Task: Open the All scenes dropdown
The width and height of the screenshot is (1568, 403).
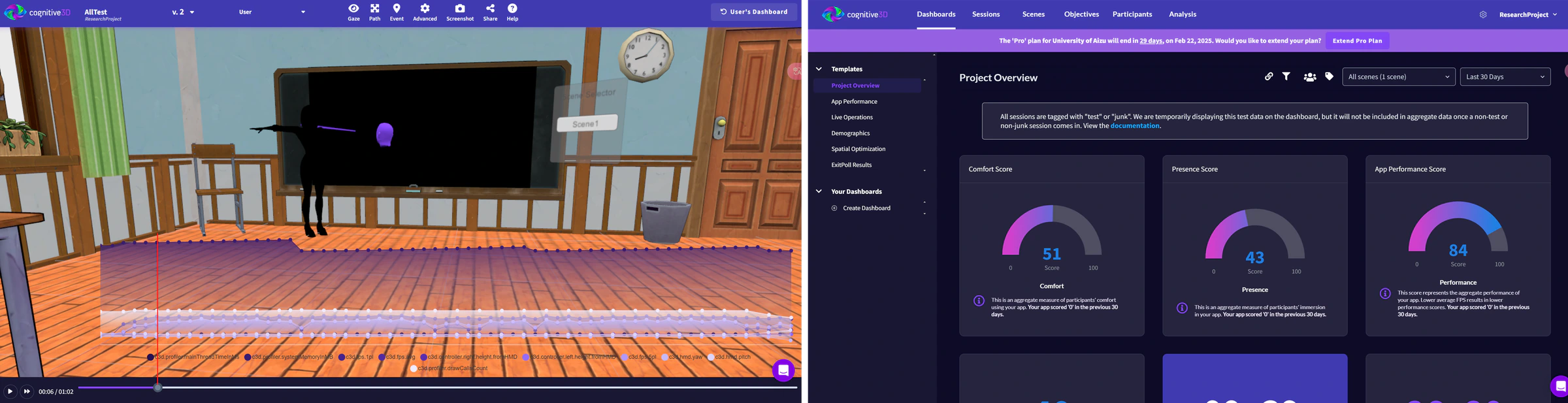Action: pyautogui.click(x=1399, y=76)
